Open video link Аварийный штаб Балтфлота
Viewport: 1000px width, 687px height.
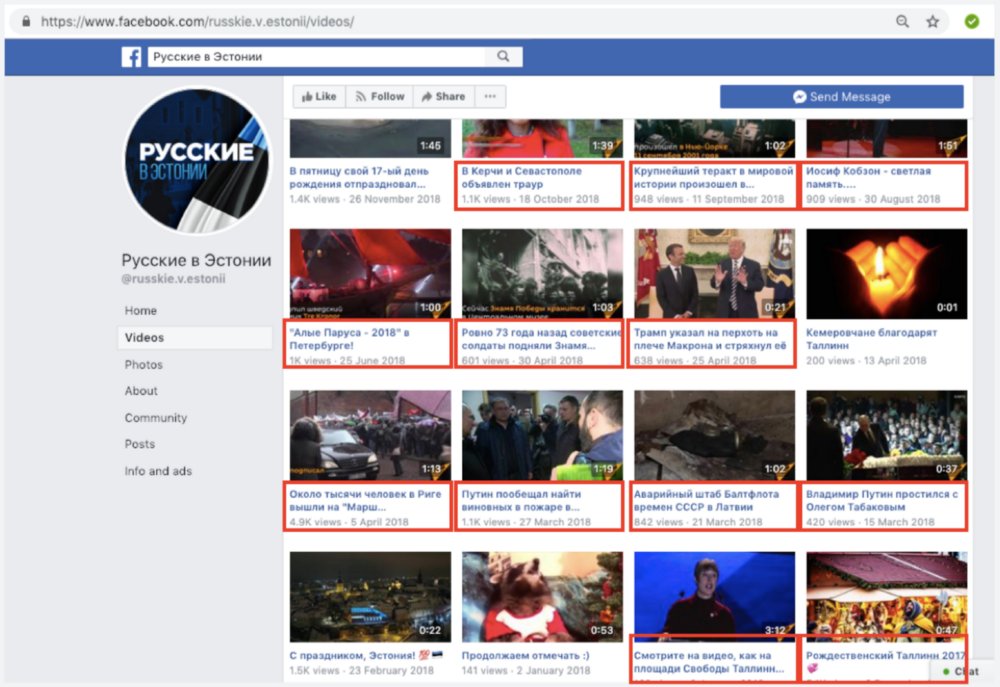(706, 500)
